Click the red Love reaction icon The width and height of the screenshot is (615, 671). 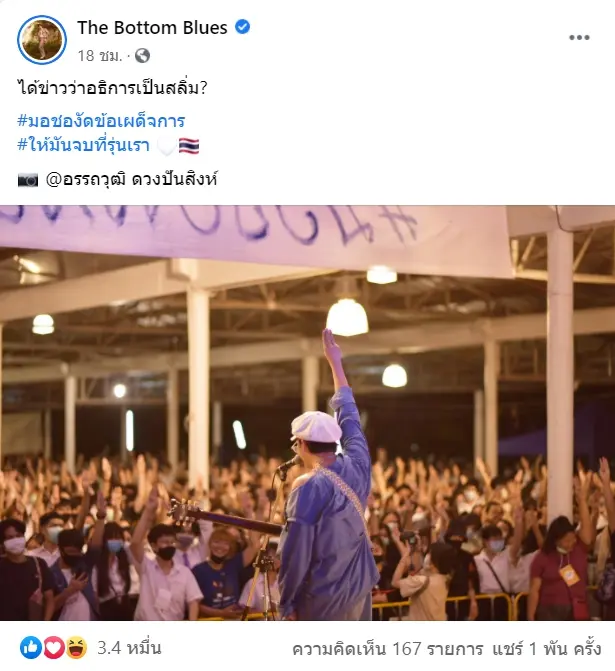point(53,648)
